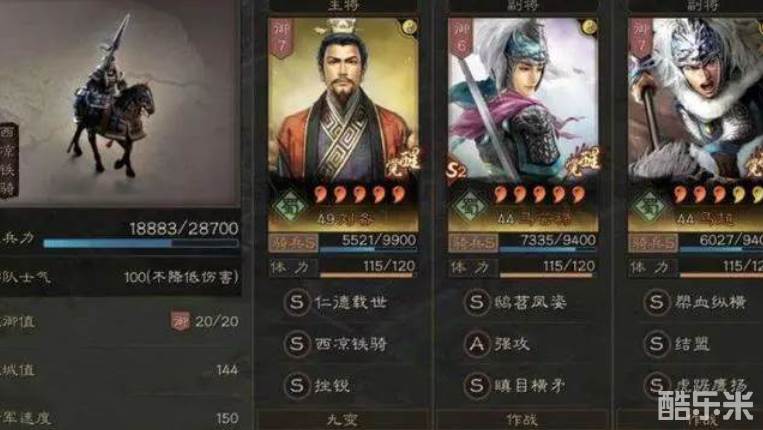Click the 蜀 faction emblem on Liu Bei's card
This screenshot has height=430, width=763.
tap(289, 206)
